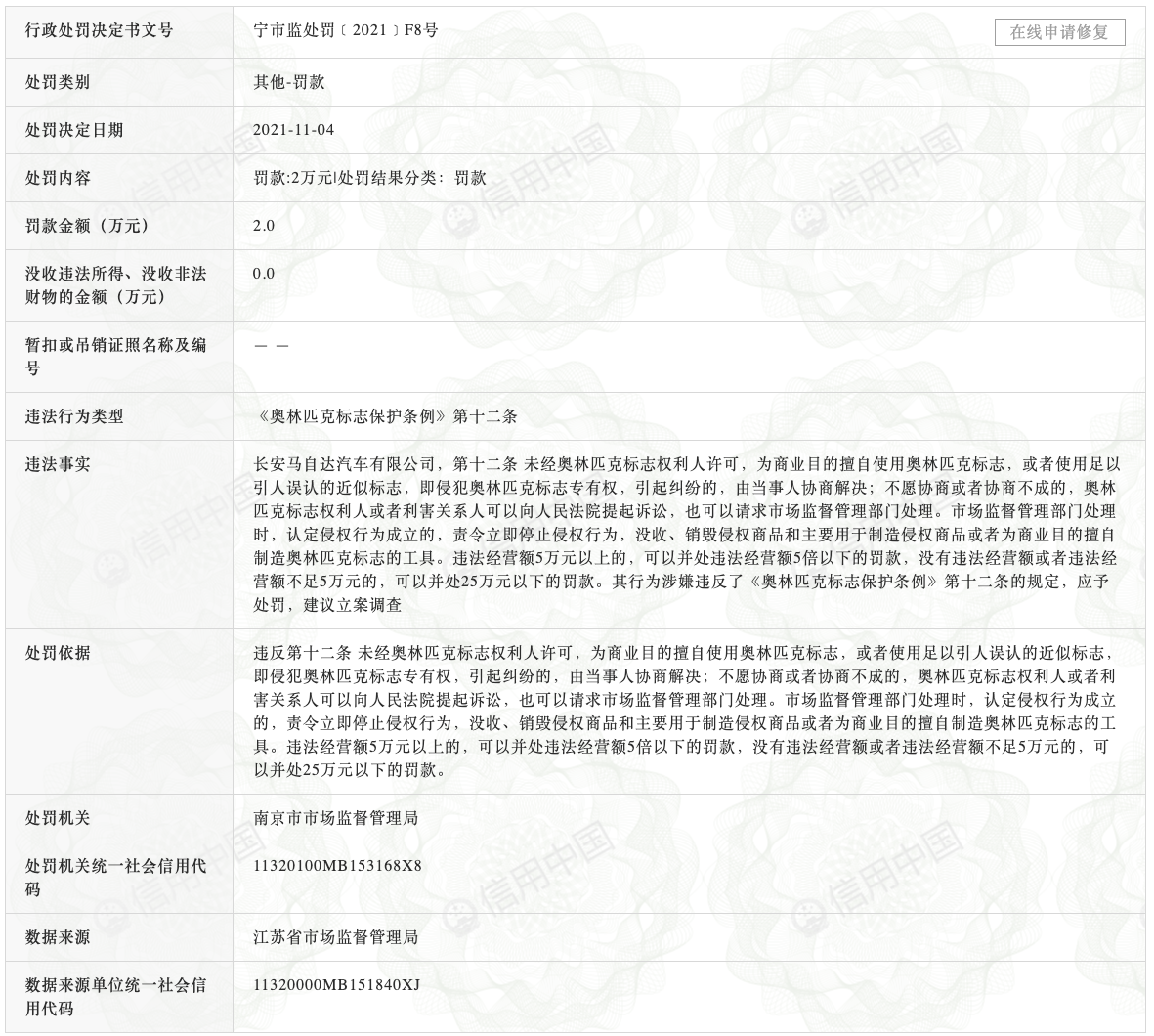Click the text 罚款:2万元|处罚结果分类：罚款

[369, 178]
